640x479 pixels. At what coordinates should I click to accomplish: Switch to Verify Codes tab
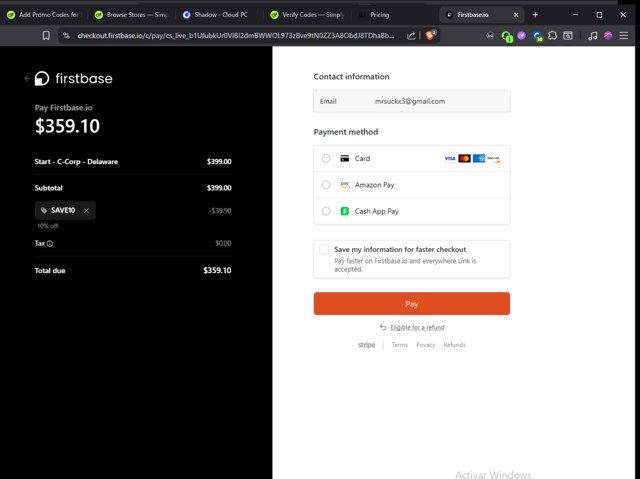(308, 15)
